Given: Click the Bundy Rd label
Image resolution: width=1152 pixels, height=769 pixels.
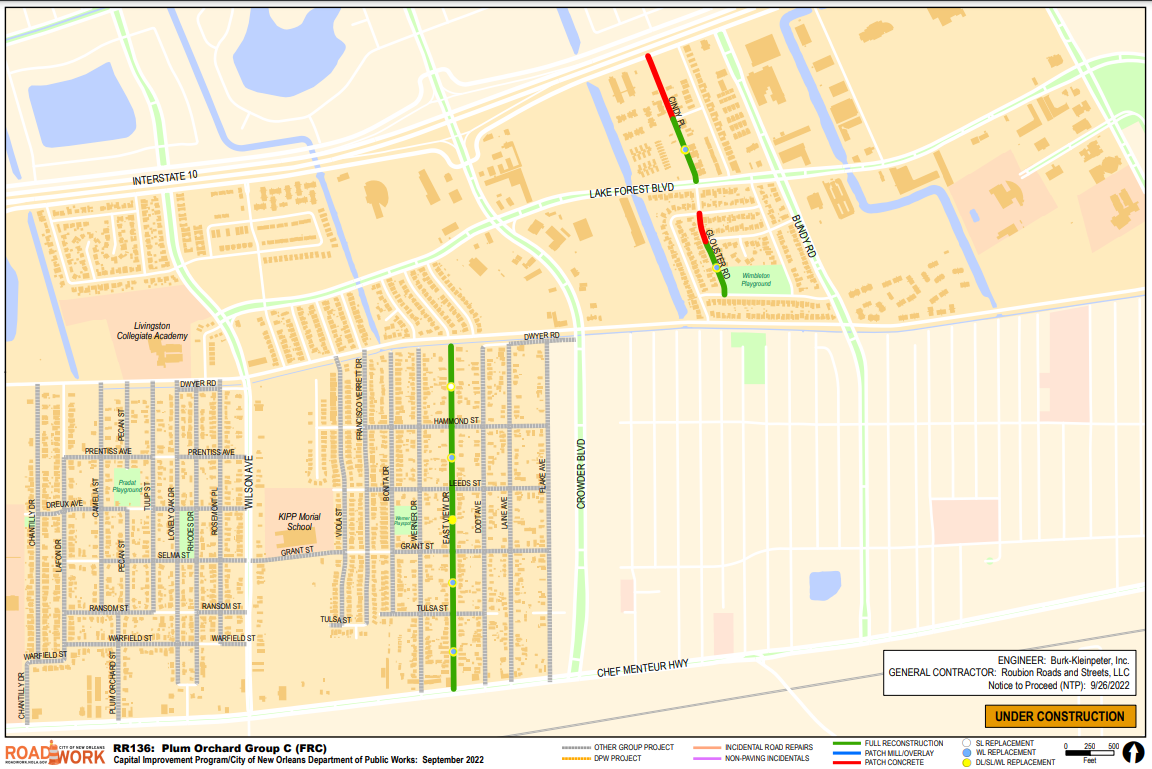Looking at the screenshot, I should 804,237.
